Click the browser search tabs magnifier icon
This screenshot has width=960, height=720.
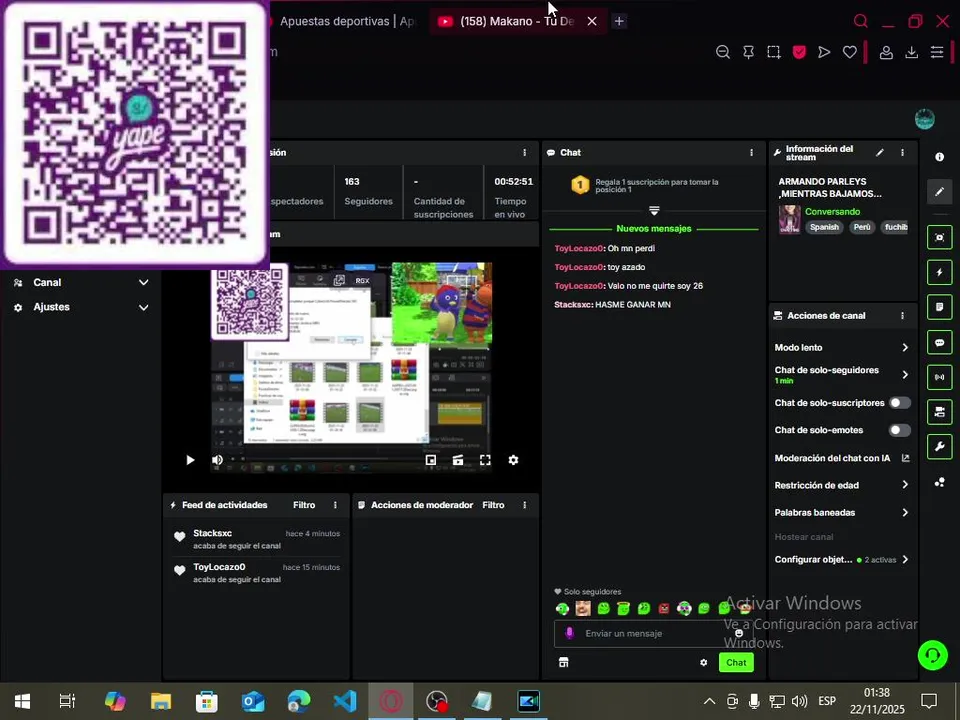coord(861,21)
